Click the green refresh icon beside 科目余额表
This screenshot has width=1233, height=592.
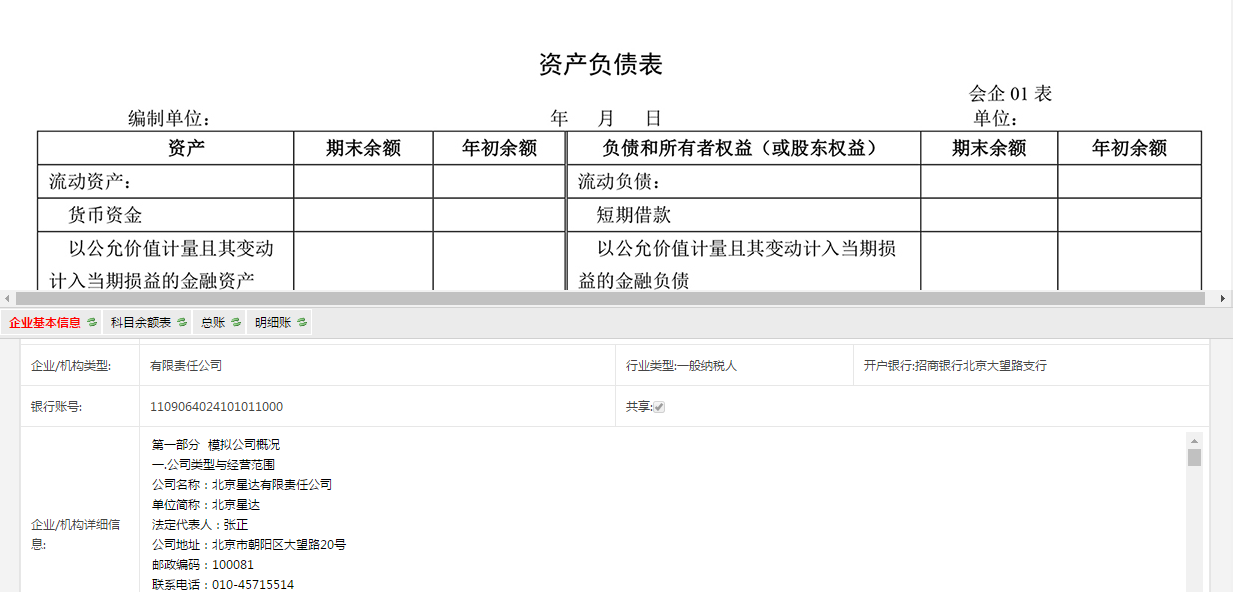[182, 323]
